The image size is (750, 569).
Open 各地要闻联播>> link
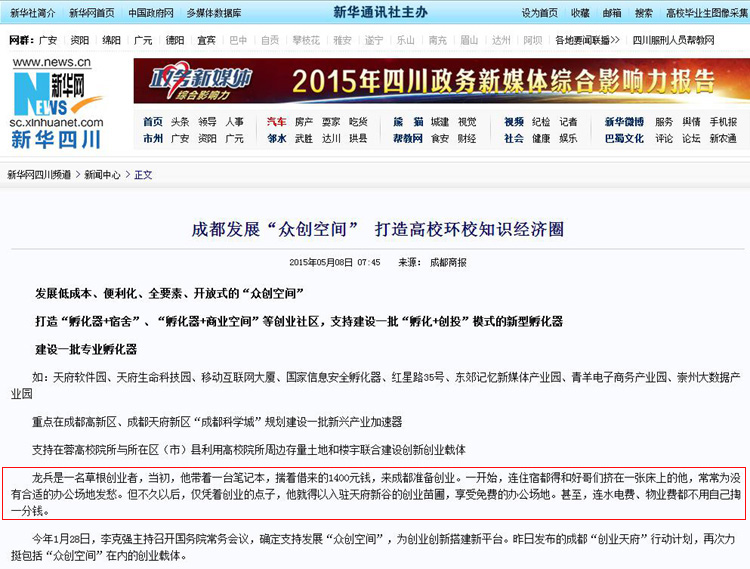point(587,40)
